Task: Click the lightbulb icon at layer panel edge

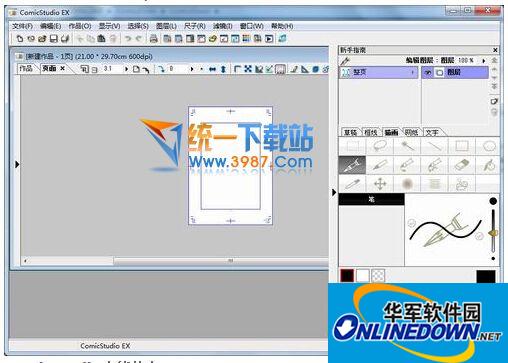Action: pos(494,112)
